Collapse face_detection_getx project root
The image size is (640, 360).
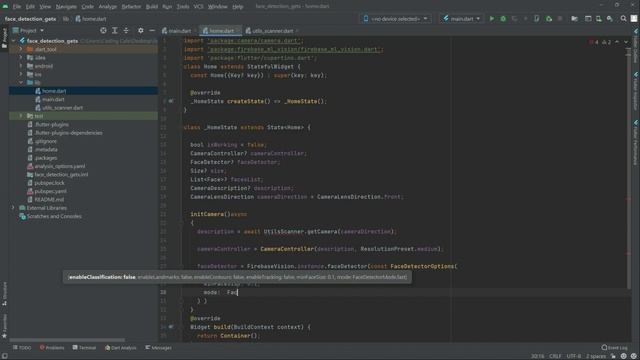point(13,41)
